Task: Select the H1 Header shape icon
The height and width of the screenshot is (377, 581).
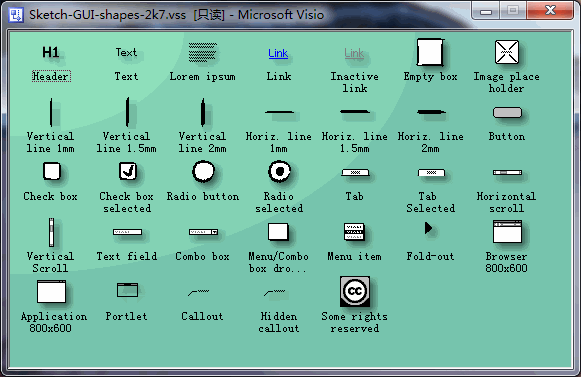Action: [x=51, y=52]
